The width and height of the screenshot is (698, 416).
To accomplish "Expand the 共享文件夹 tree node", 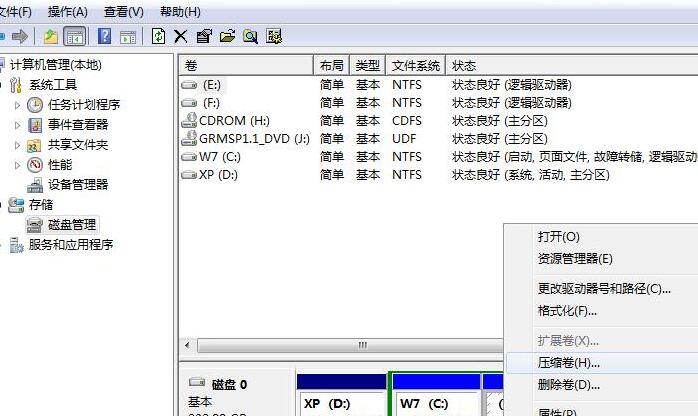I will click(17, 145).
